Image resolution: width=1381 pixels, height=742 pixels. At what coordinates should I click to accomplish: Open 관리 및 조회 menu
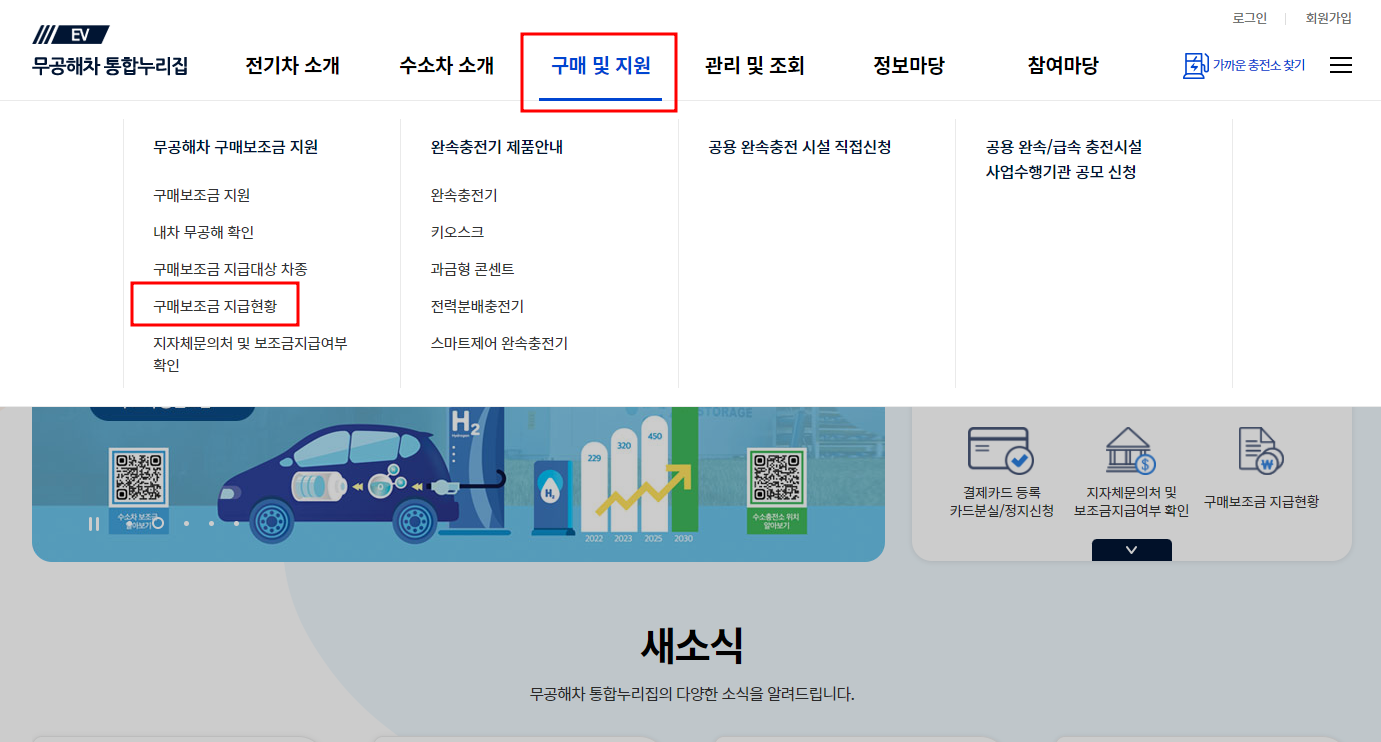[x=755, y=66]
